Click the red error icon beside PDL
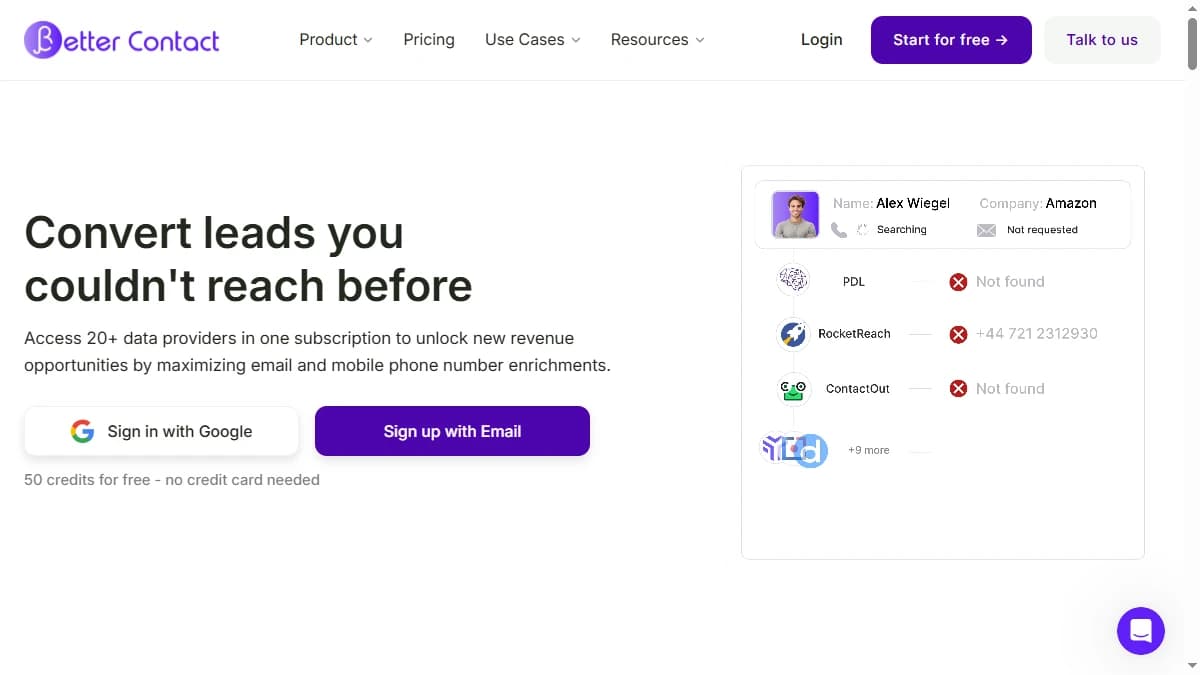Viewport: 1200px width, 675px height. [958, 281]
